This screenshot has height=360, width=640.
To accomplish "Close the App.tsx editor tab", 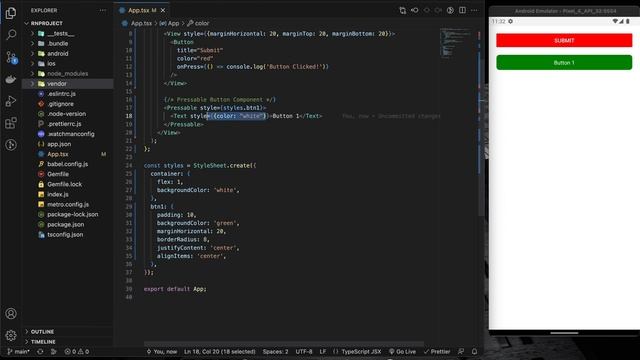I will point(163,10).
